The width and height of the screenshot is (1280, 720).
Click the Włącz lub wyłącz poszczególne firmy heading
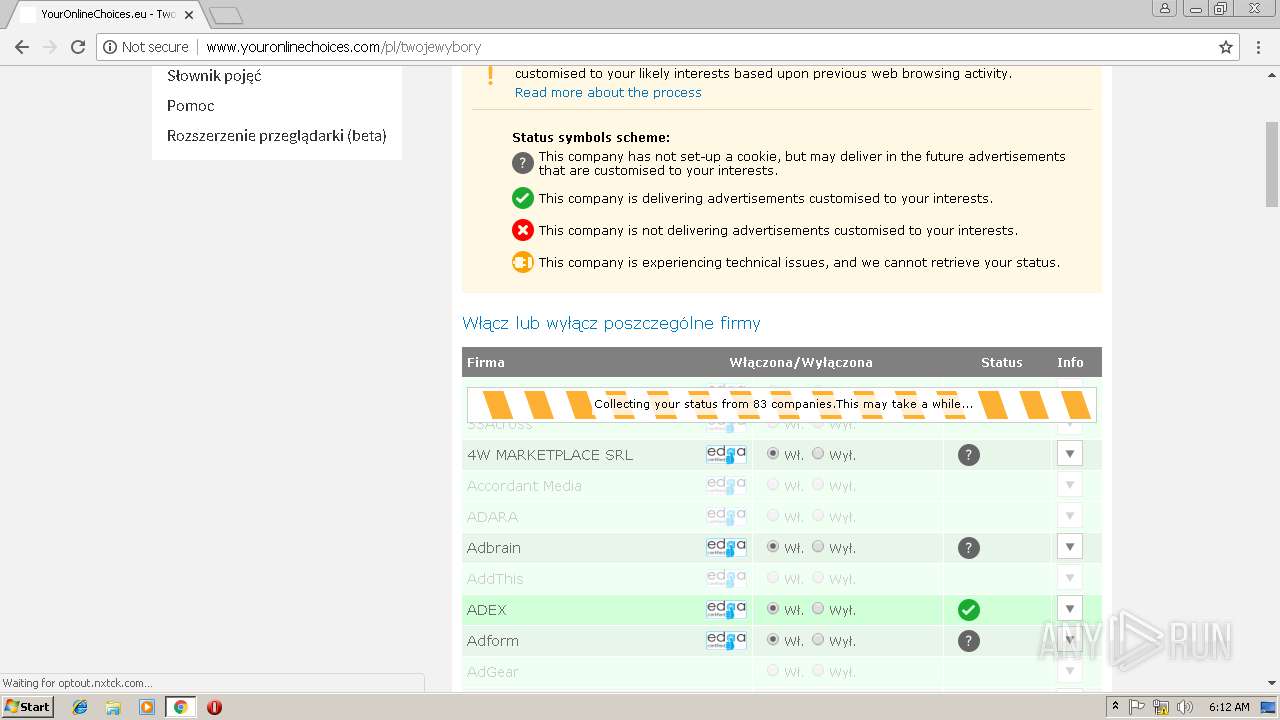tap(611, 323)
